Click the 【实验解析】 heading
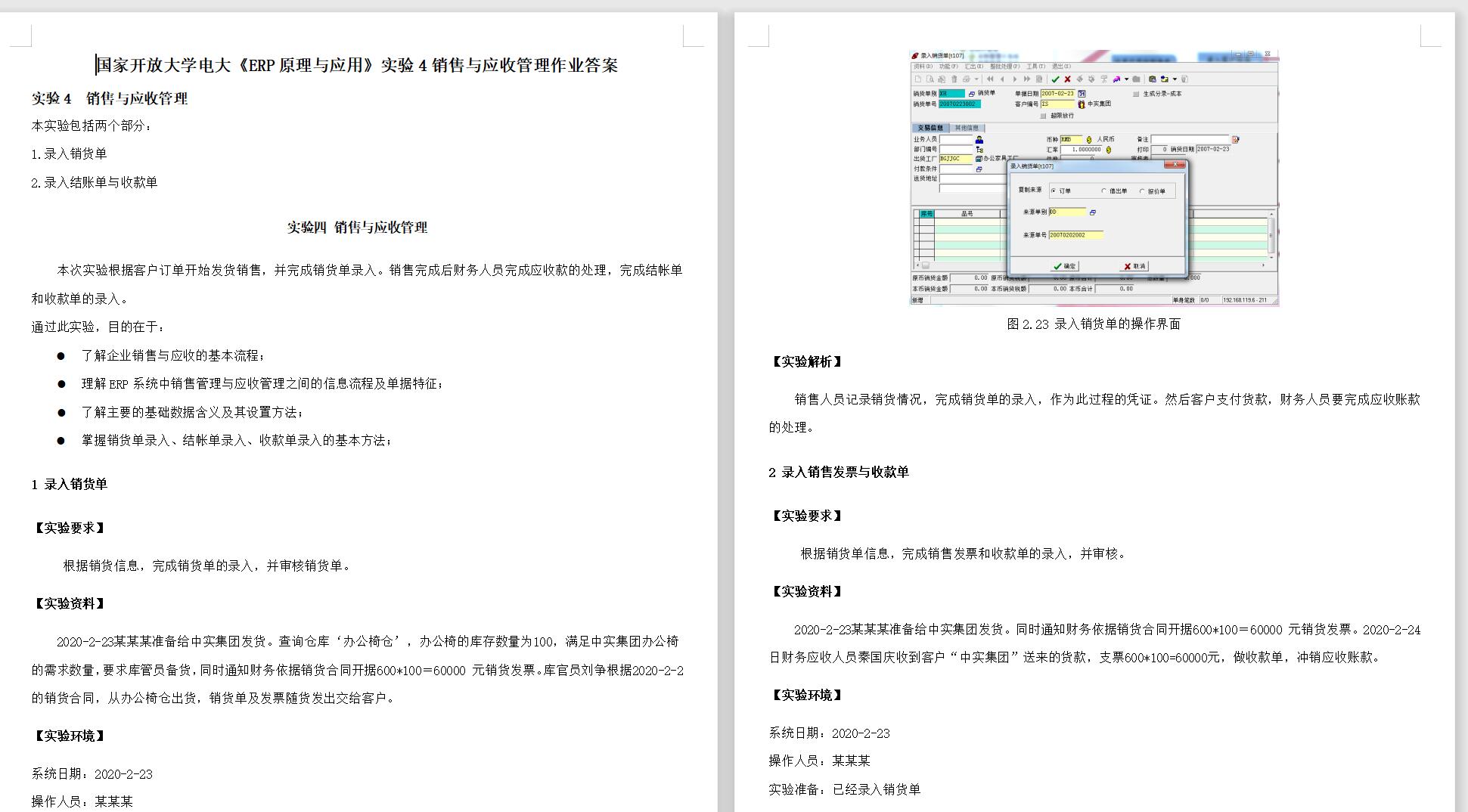The height and width of the screenshot is (812, 1468). (806, 362)
